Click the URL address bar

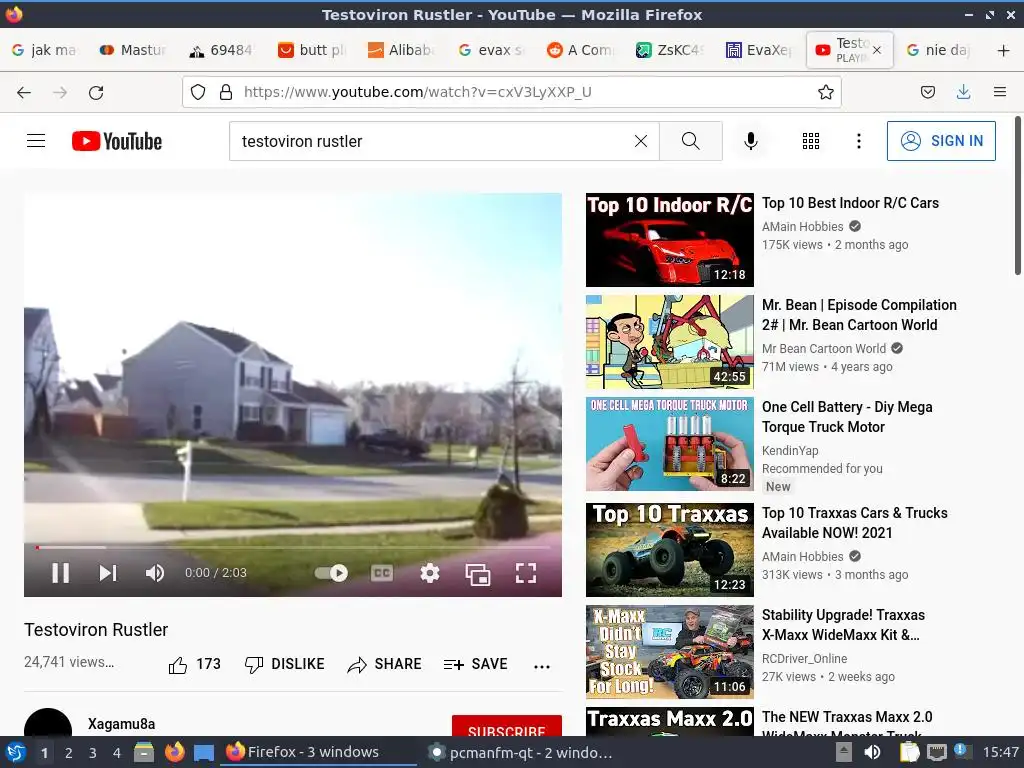(511, 92)
